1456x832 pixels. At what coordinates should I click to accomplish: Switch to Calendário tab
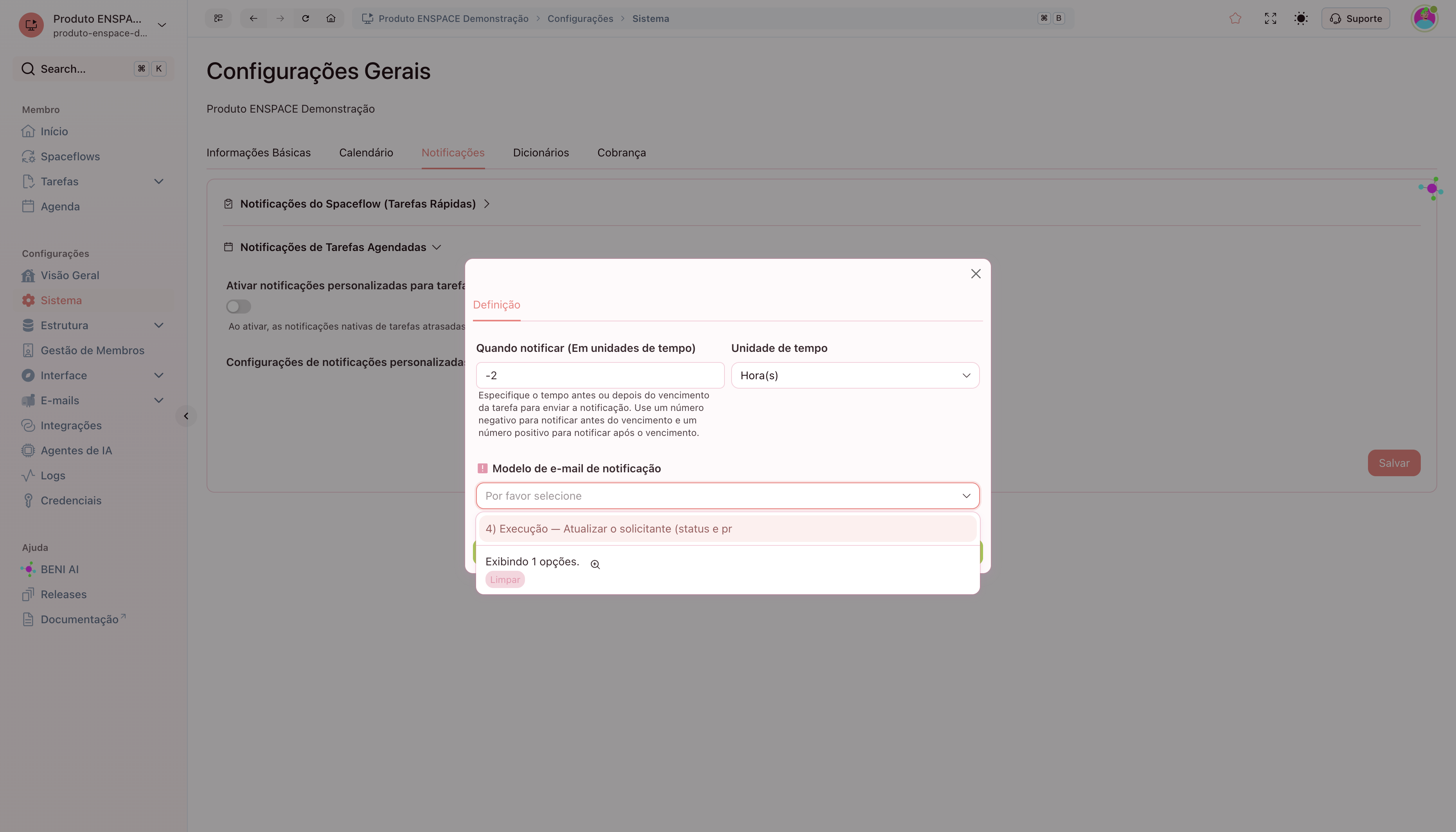[366, 152]
